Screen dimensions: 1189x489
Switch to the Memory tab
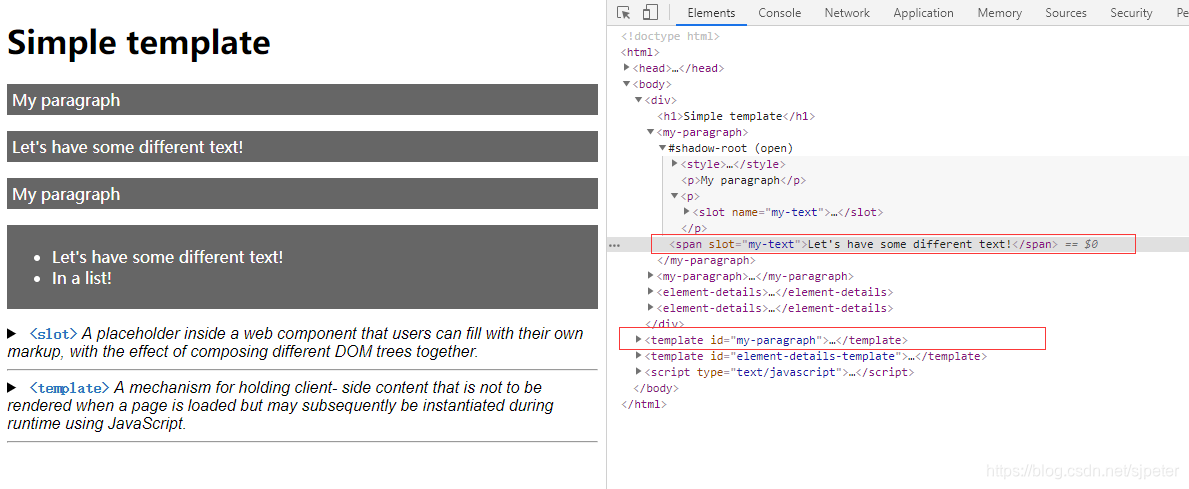tap(999, 13)
